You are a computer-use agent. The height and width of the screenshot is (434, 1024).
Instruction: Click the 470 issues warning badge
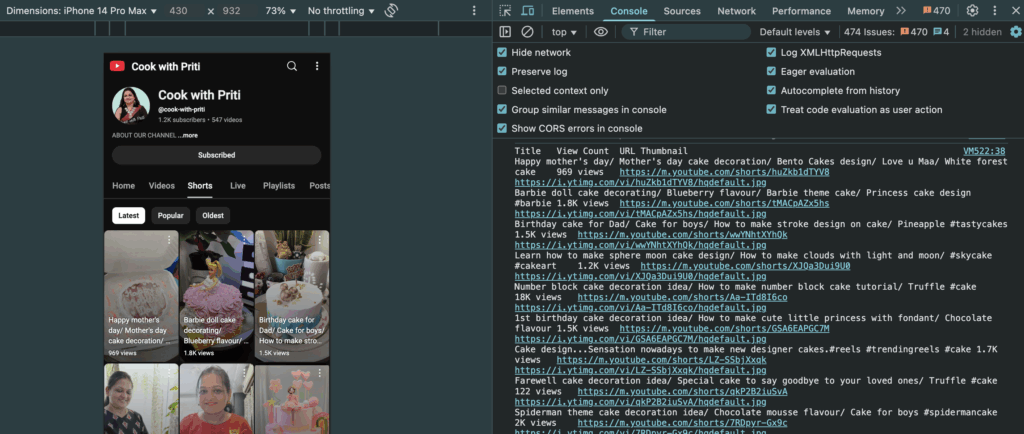coord(914,31)
